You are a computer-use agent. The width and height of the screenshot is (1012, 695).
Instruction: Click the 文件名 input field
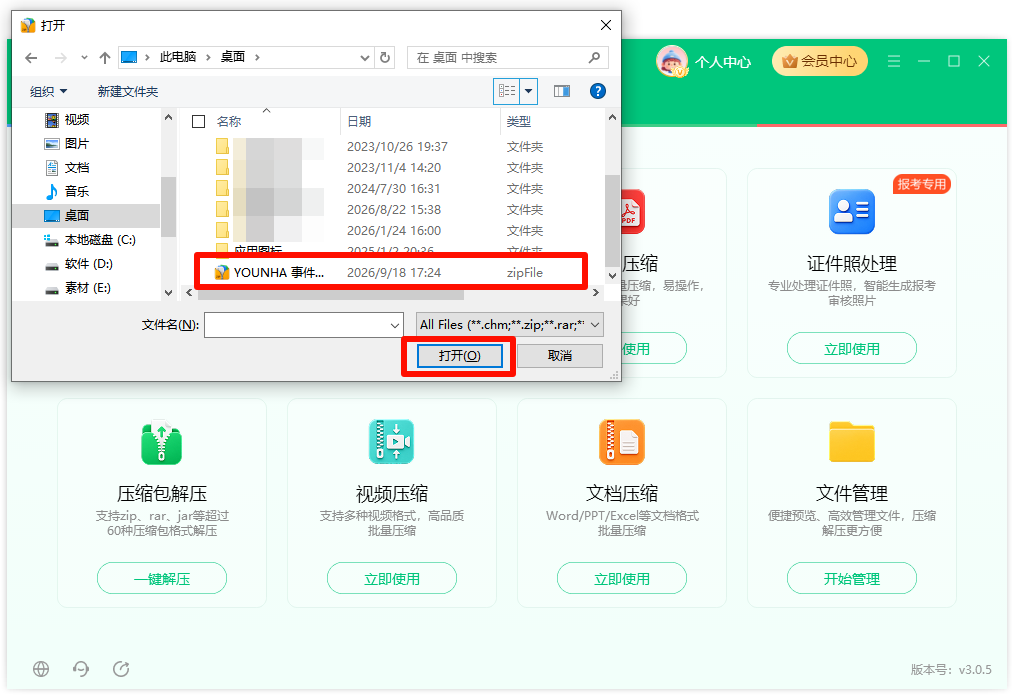(x=296, y=325)
